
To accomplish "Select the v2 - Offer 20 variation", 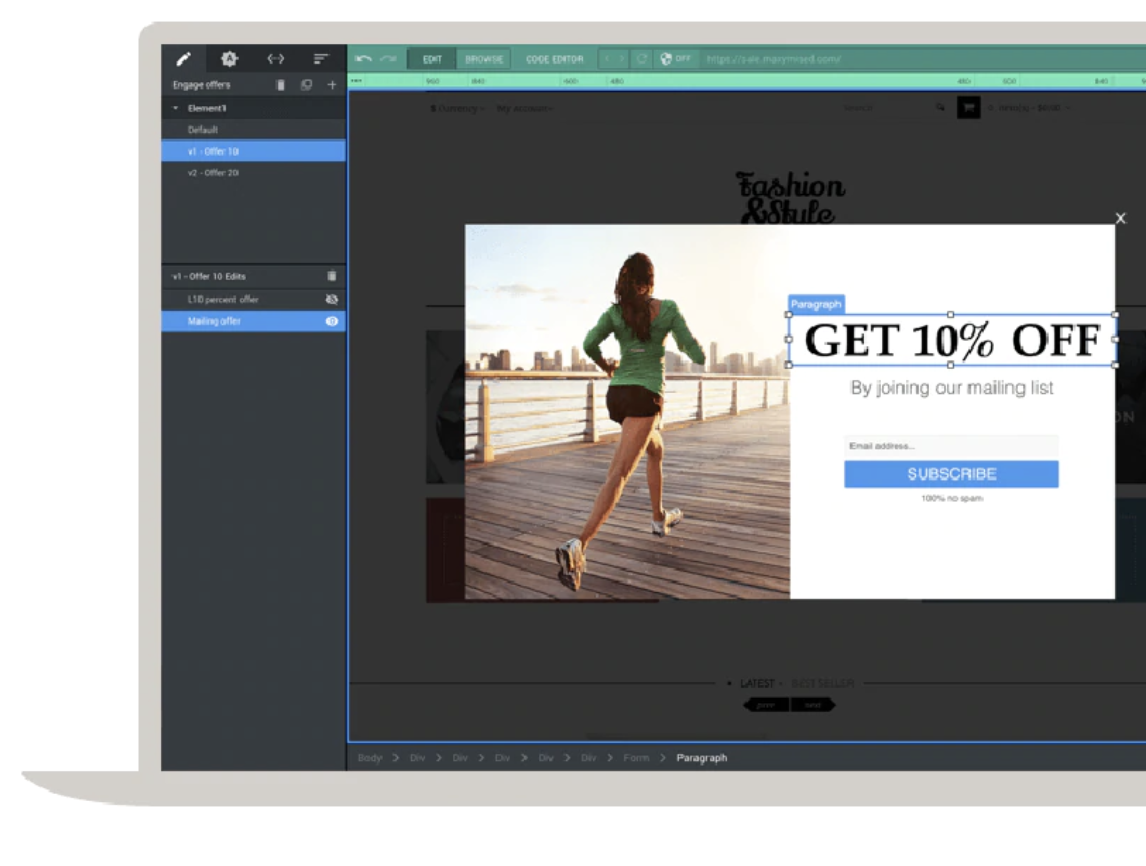I will [254, 172].
